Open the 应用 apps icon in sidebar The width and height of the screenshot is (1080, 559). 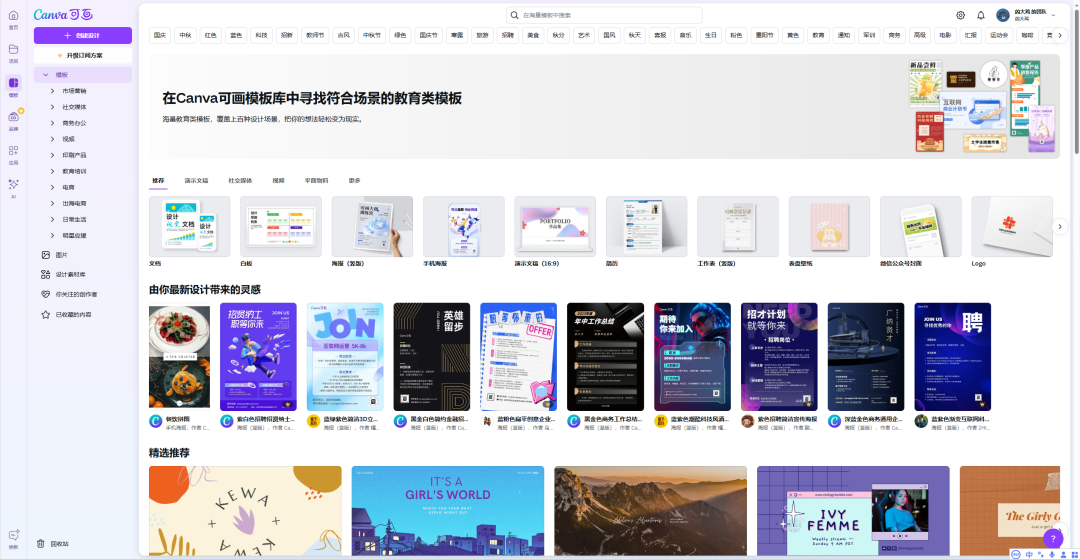pos(13,152)
